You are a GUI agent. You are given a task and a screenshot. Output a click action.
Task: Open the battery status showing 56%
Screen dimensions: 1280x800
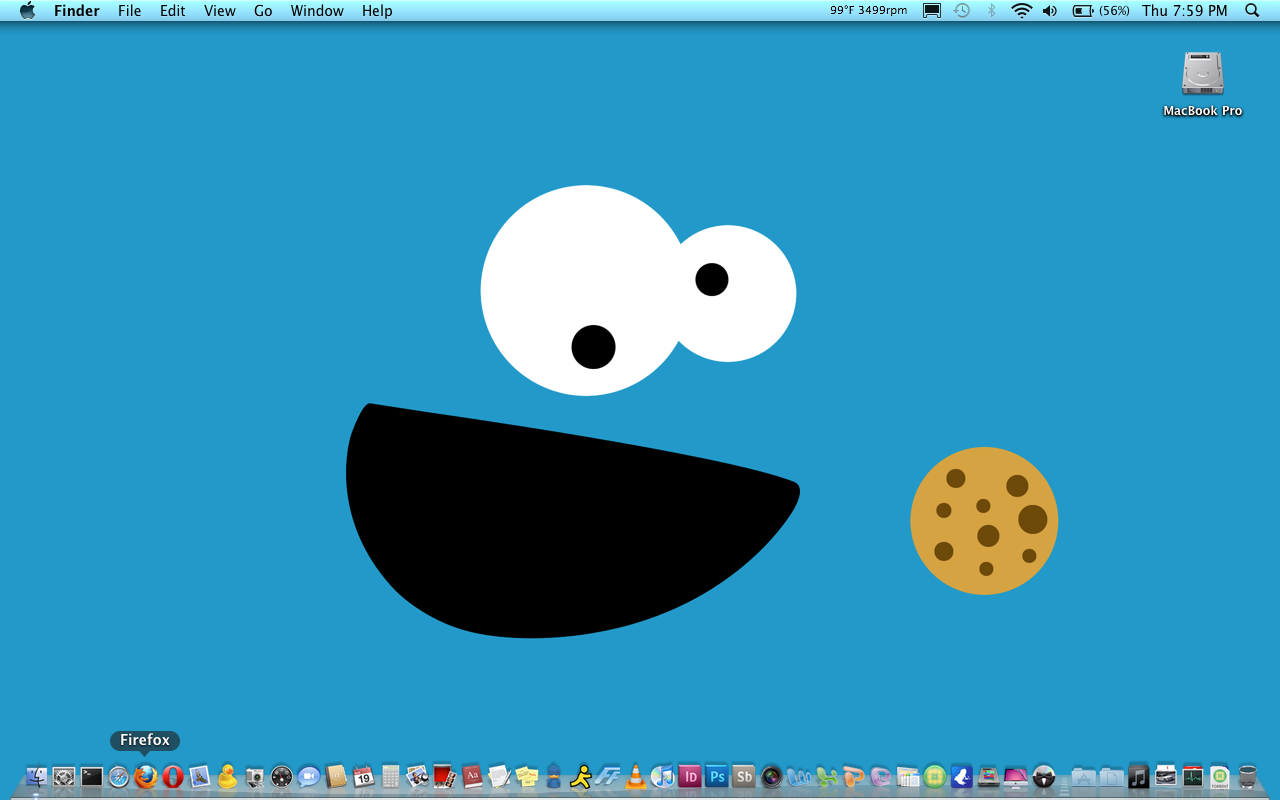pos(1101,10)
